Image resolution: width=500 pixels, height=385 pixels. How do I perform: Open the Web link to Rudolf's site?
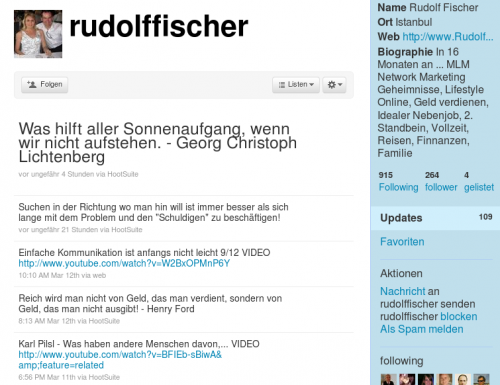[448, 36]
